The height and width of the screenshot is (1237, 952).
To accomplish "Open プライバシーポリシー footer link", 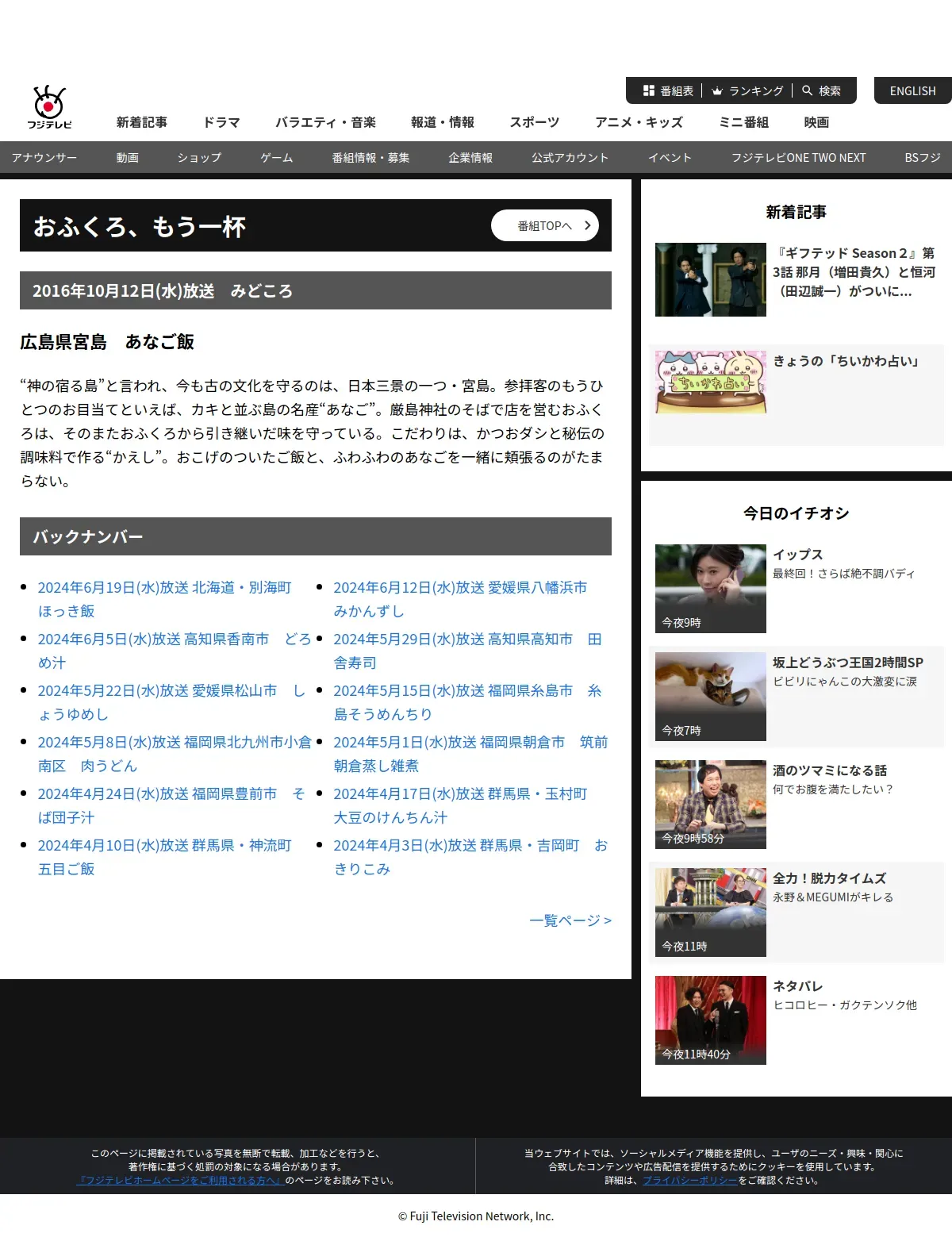I will coord(690,1181).
